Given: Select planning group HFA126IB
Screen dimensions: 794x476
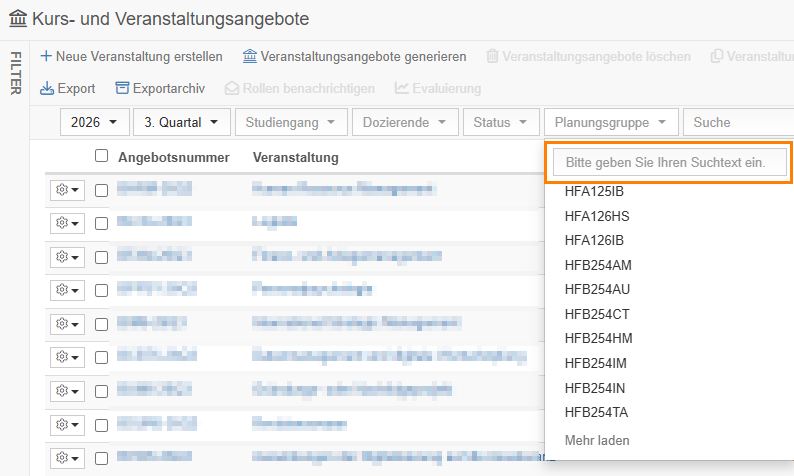Looking at the screenshot, I should (594, 241).
